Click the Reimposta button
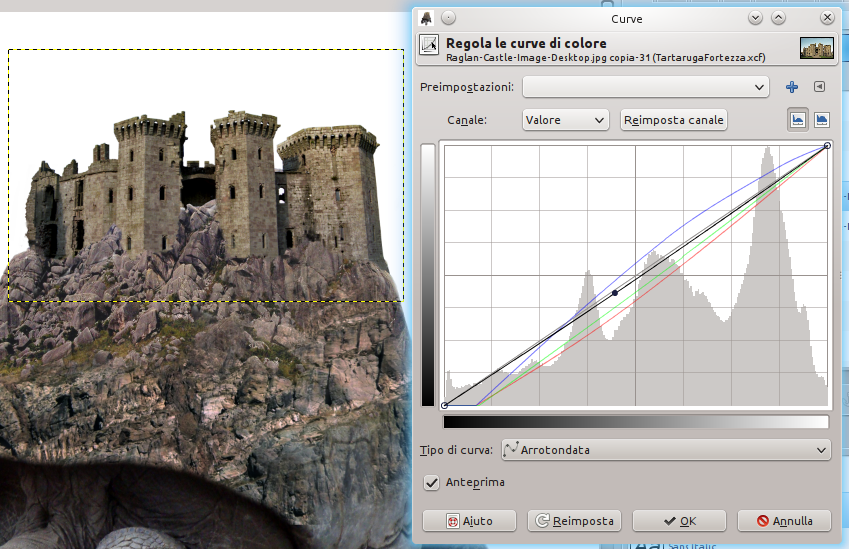This screenshot has width=849, height=549. pos(574,521)
